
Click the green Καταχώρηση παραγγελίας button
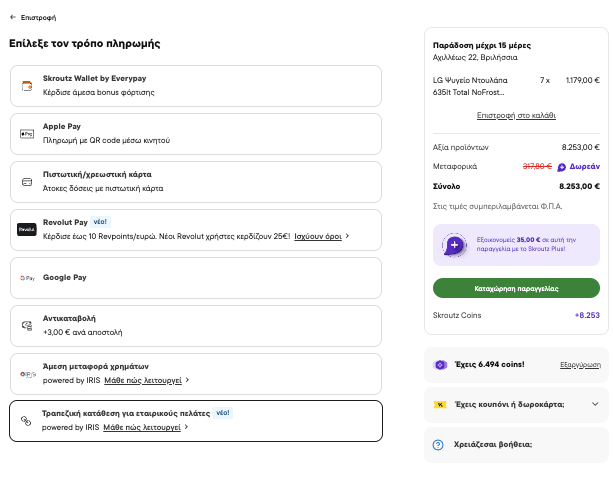(x=516, y=288)
